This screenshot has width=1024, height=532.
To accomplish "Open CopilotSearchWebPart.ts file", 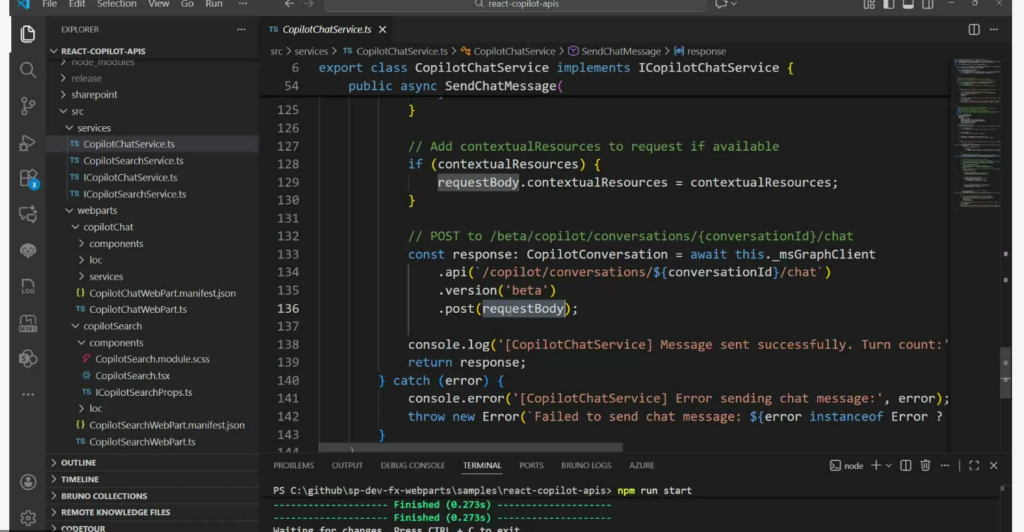I will [x=142, y=442].
